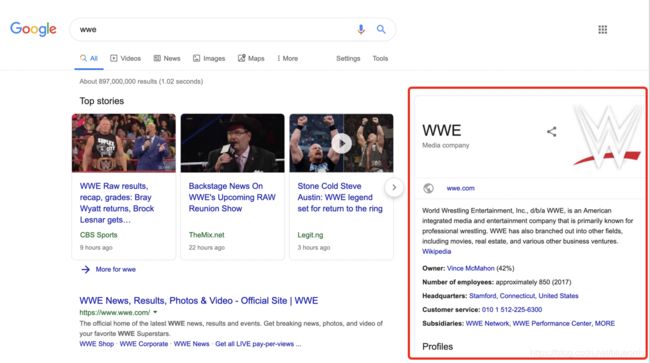
Task: Click the WWE logo image in panel
Action: pos(607,137)
